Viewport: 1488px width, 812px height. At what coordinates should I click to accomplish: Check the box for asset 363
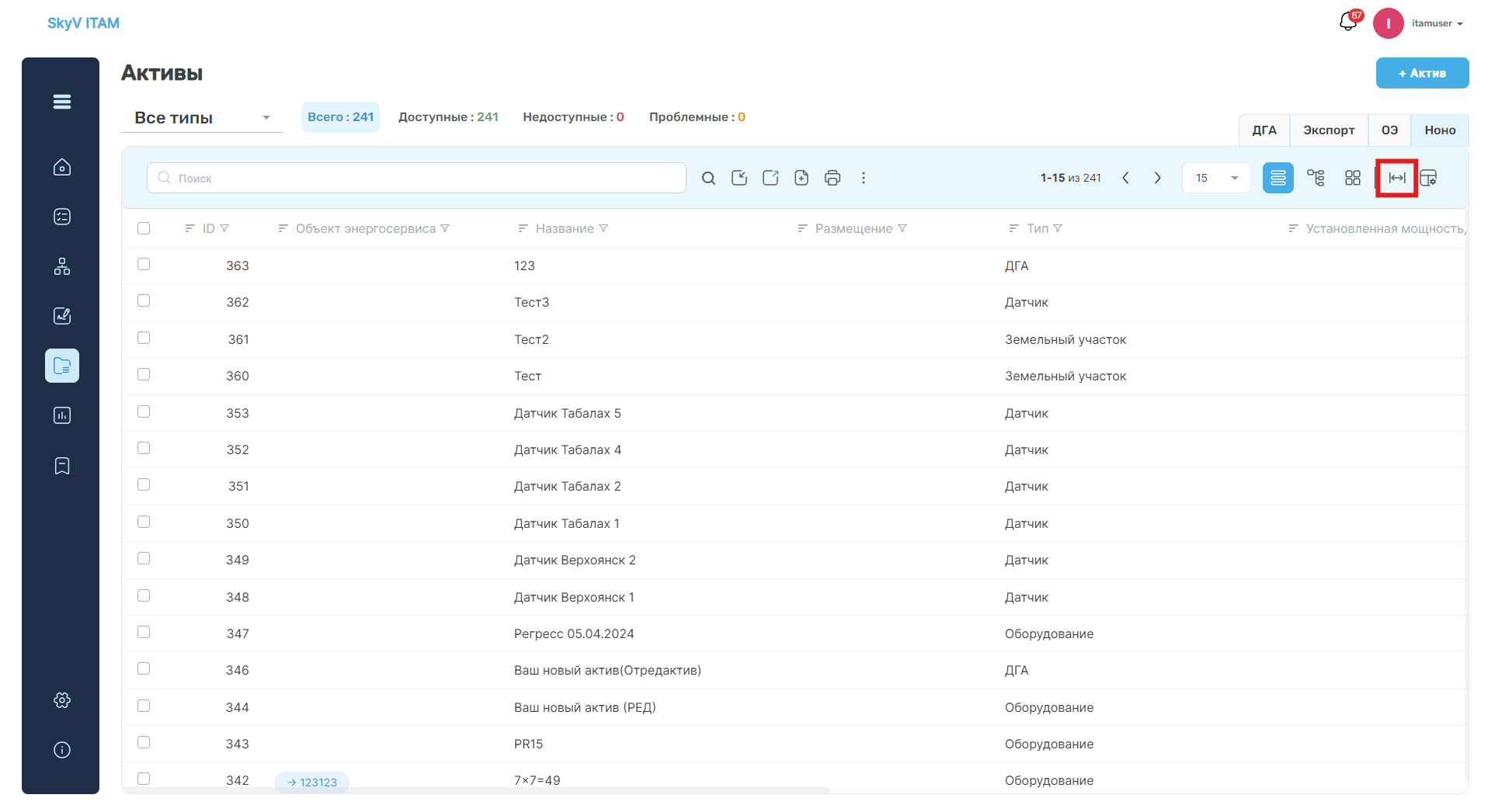pos(144,264)
